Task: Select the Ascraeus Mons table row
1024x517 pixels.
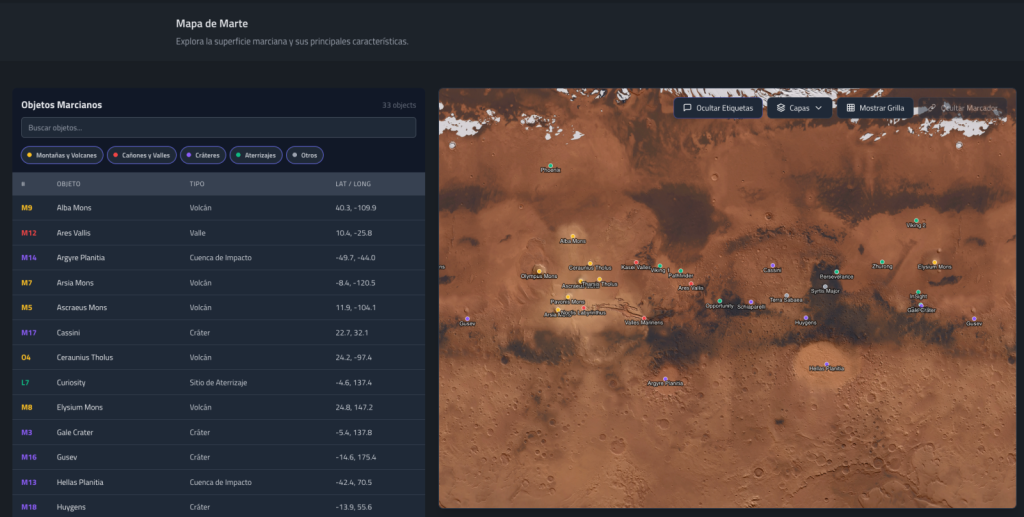Action: (x=218, y=307)
